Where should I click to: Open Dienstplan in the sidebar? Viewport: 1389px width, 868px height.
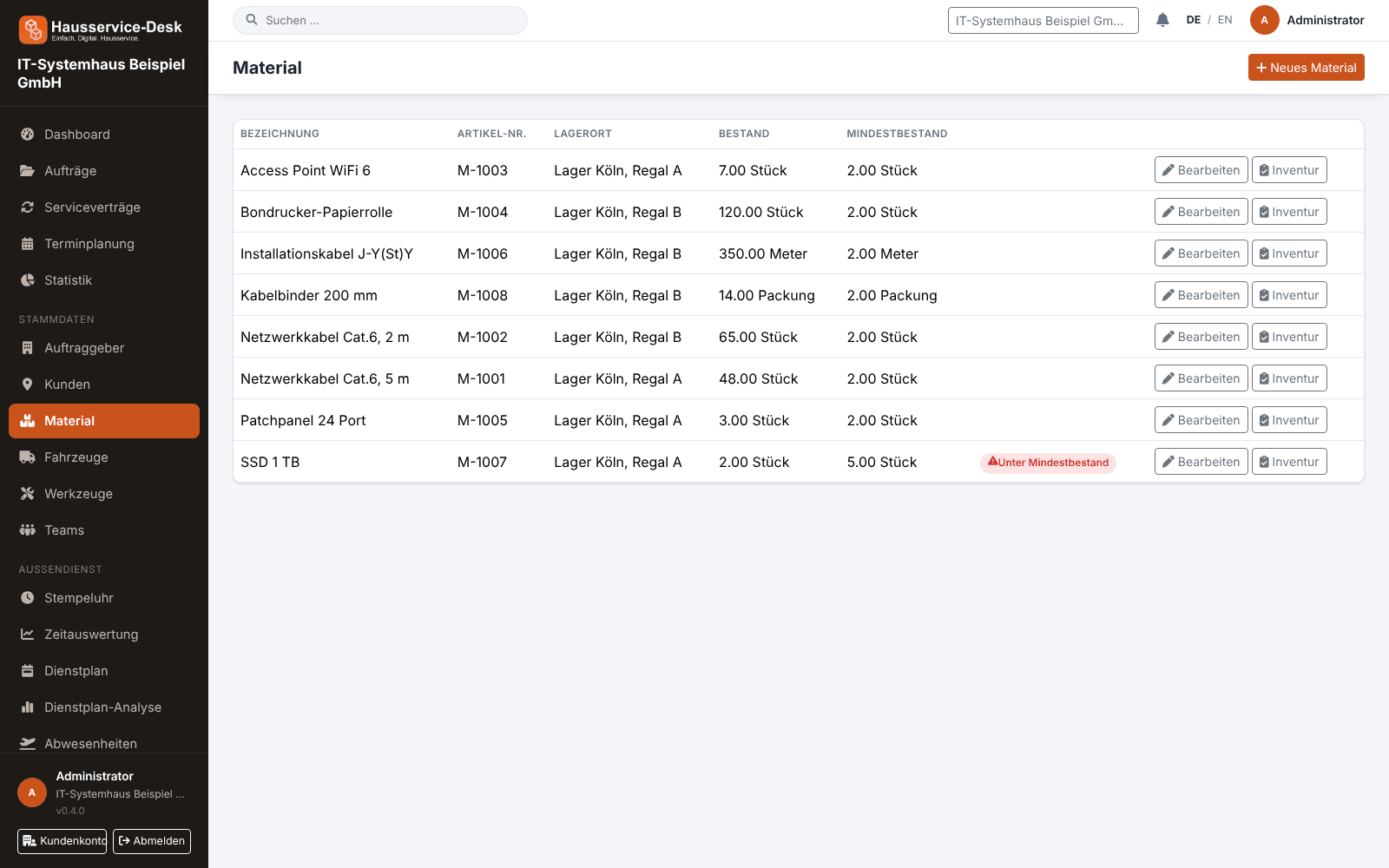coord(104,671)
